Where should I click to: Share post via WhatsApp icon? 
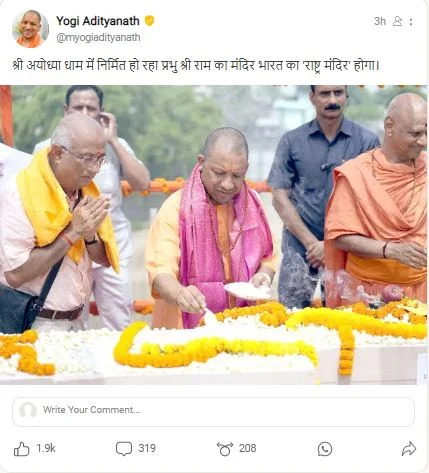325,449
